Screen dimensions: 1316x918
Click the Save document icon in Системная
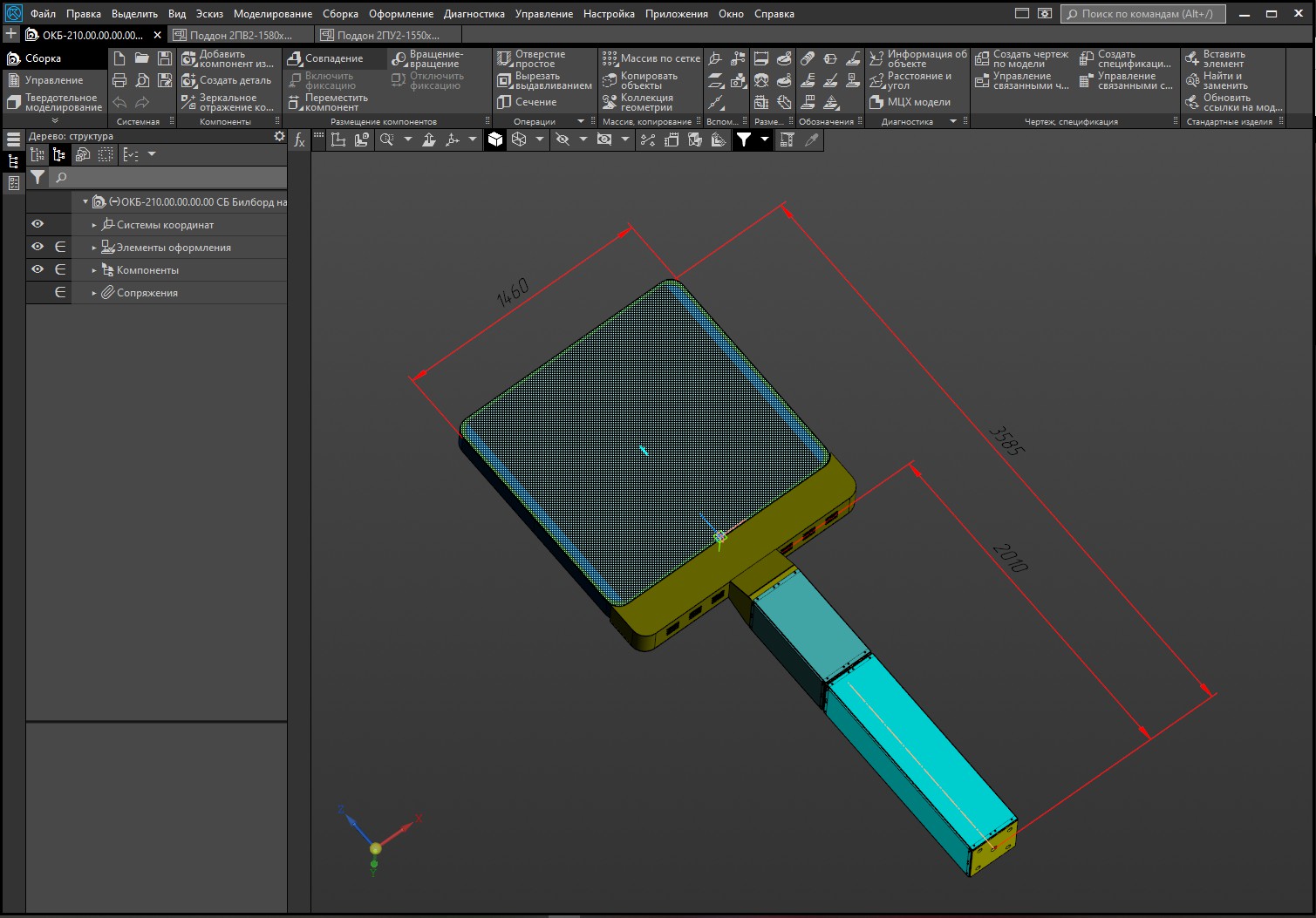(164, 58)
